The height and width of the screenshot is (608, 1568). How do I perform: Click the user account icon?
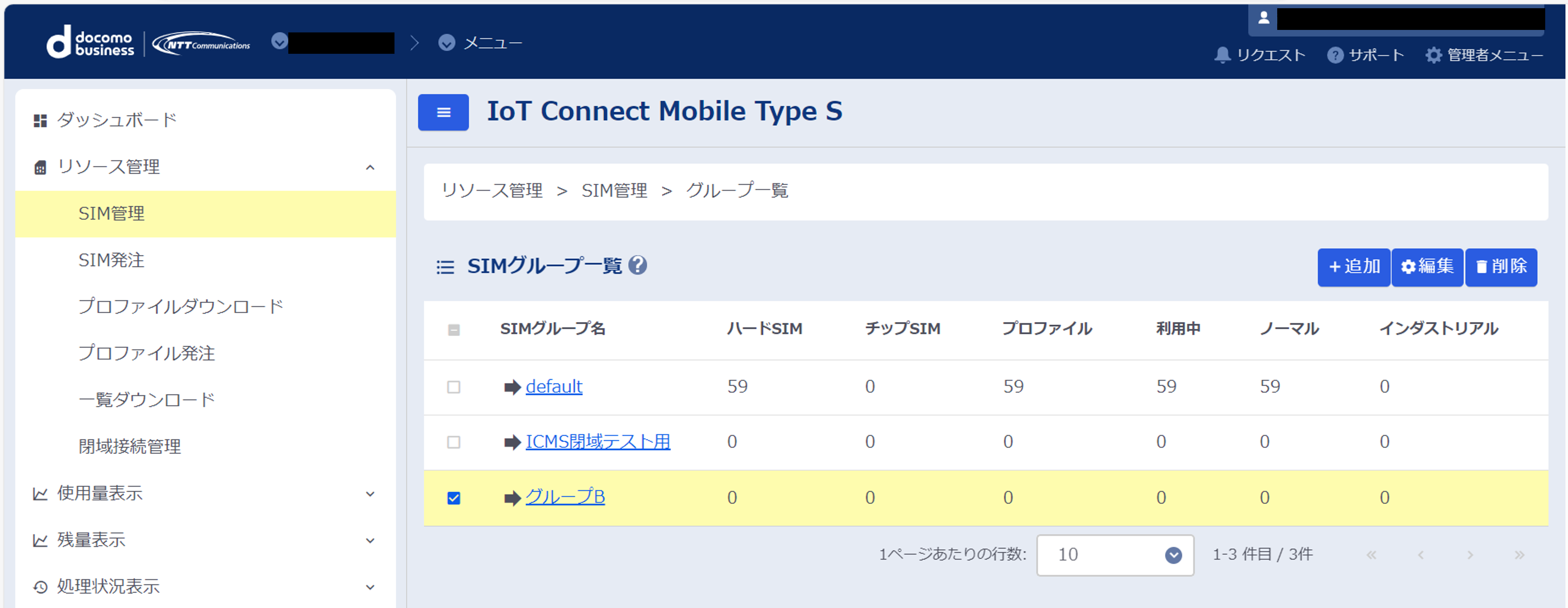click(1264, 18)
